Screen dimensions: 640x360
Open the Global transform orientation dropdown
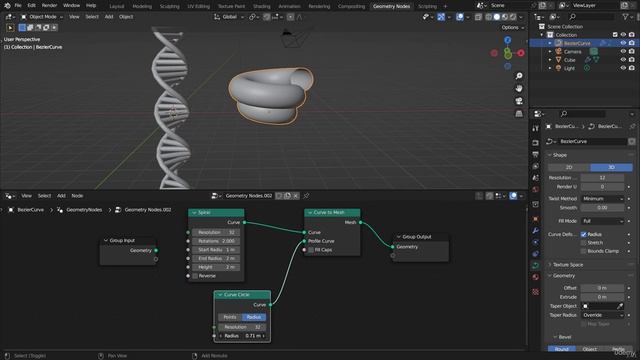pos(229,17)
